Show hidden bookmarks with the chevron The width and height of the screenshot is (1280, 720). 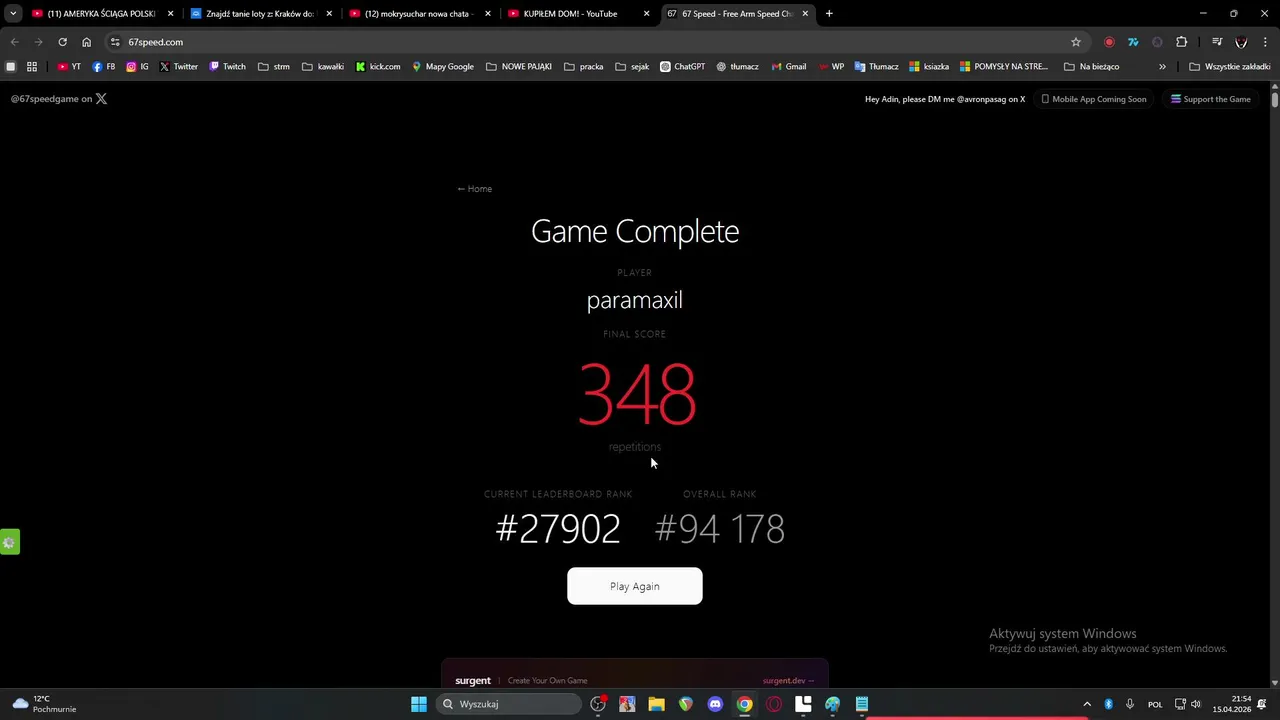[x=1162, y=67]
